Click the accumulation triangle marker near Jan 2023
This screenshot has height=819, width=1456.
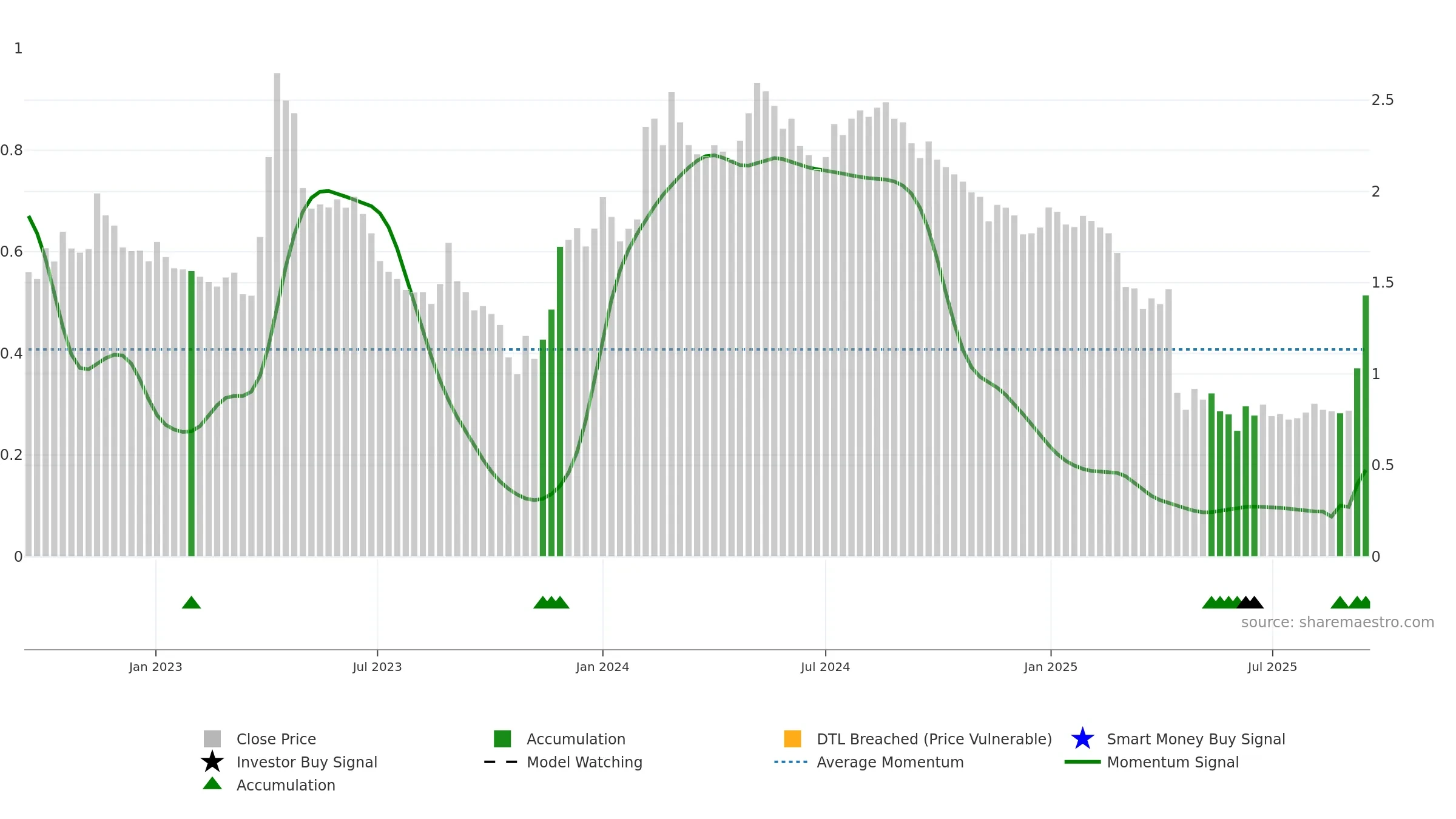pos(191,602)
